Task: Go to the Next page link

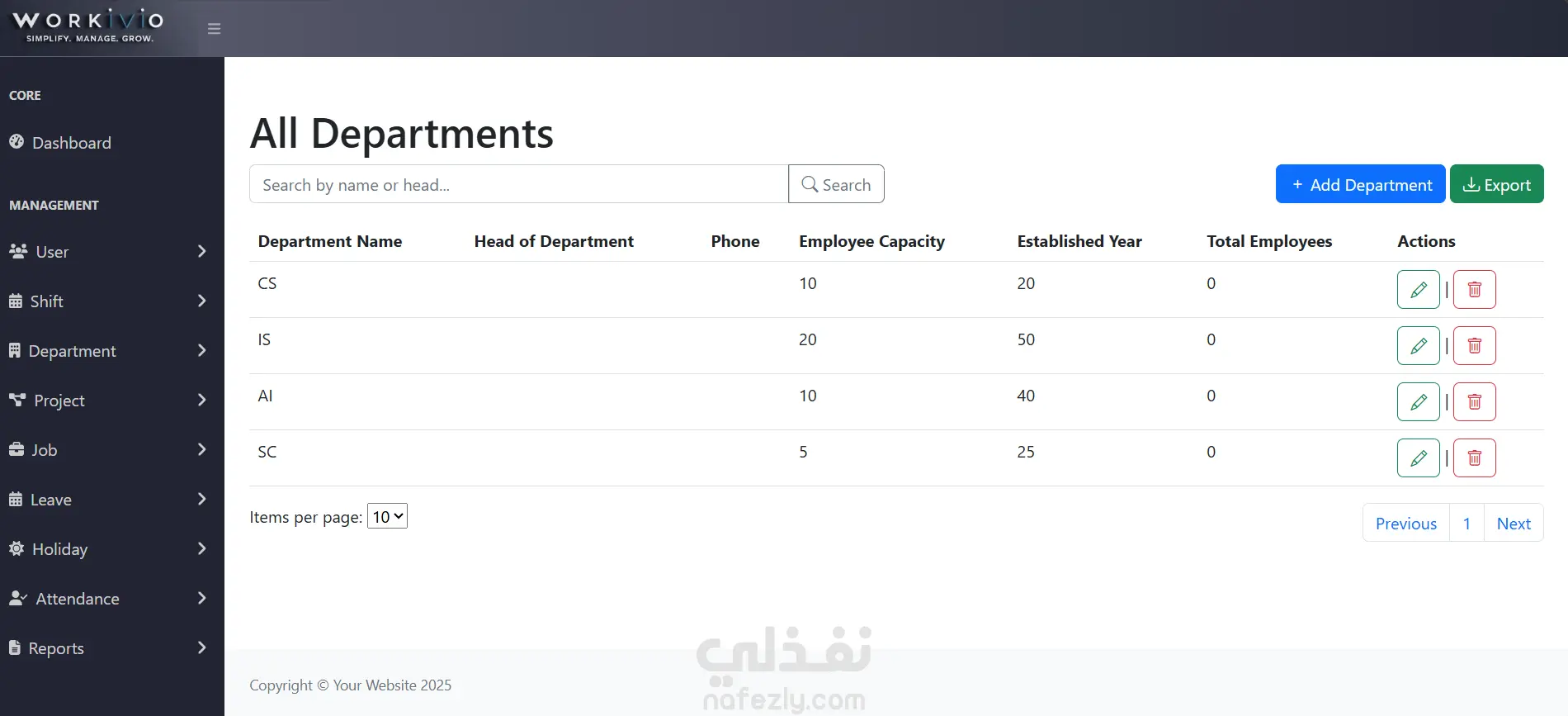Action: tap(1514, 524)
